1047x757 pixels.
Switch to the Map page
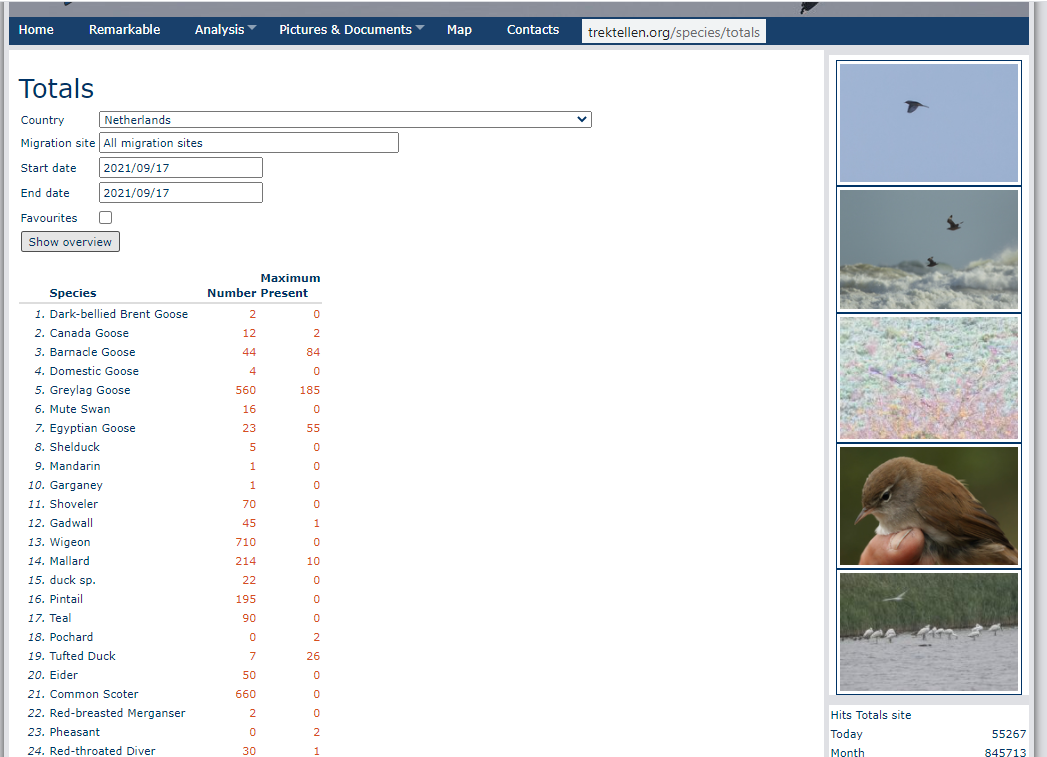click(x=459, y=29)
